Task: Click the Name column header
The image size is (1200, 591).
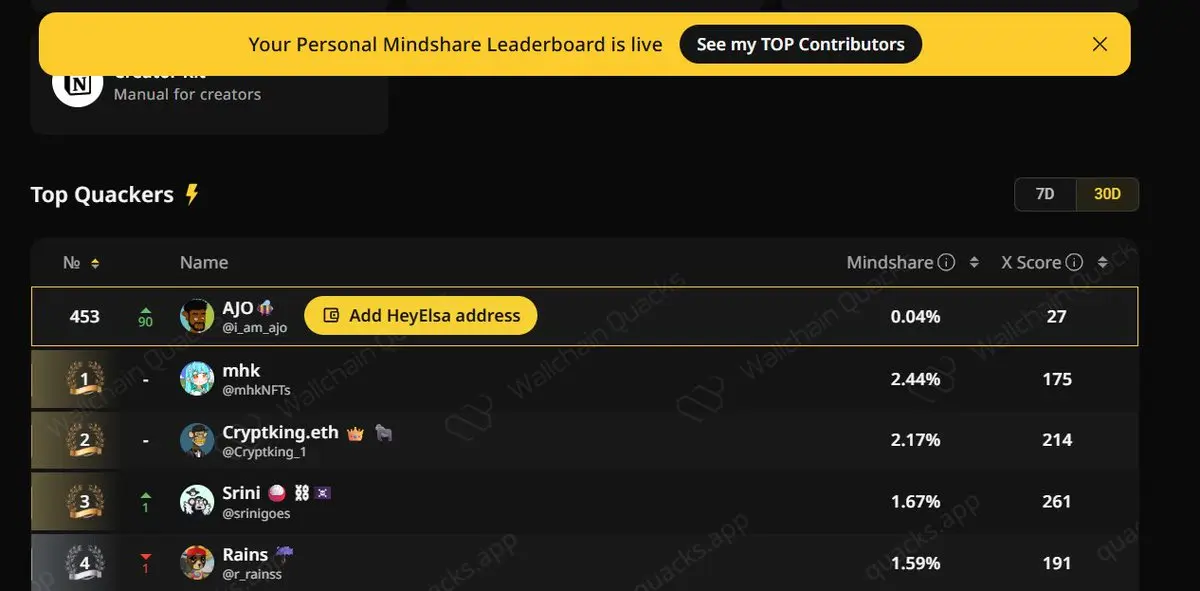Action: 204,263
